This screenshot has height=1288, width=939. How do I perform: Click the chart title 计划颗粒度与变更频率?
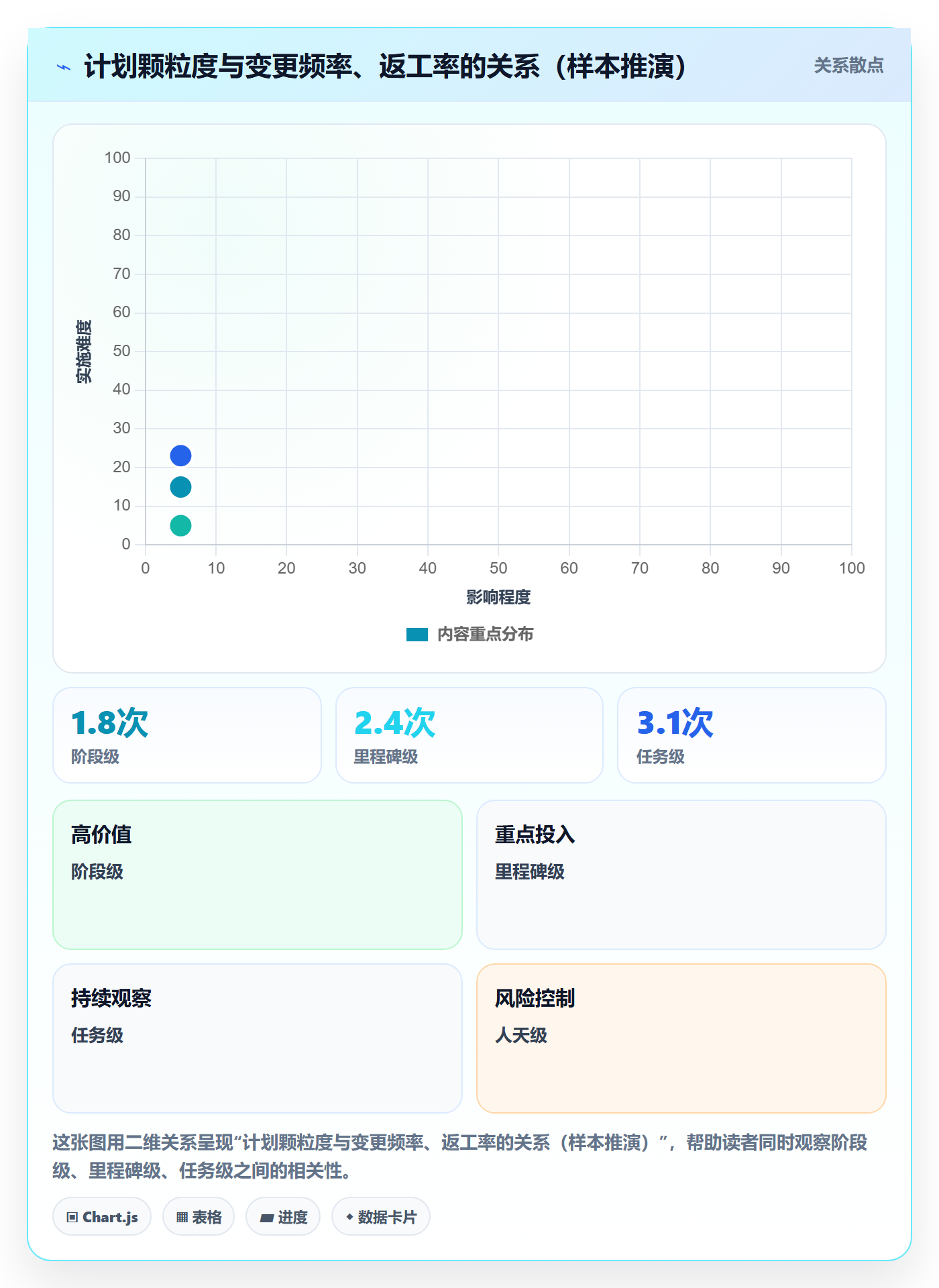[386, 66]
